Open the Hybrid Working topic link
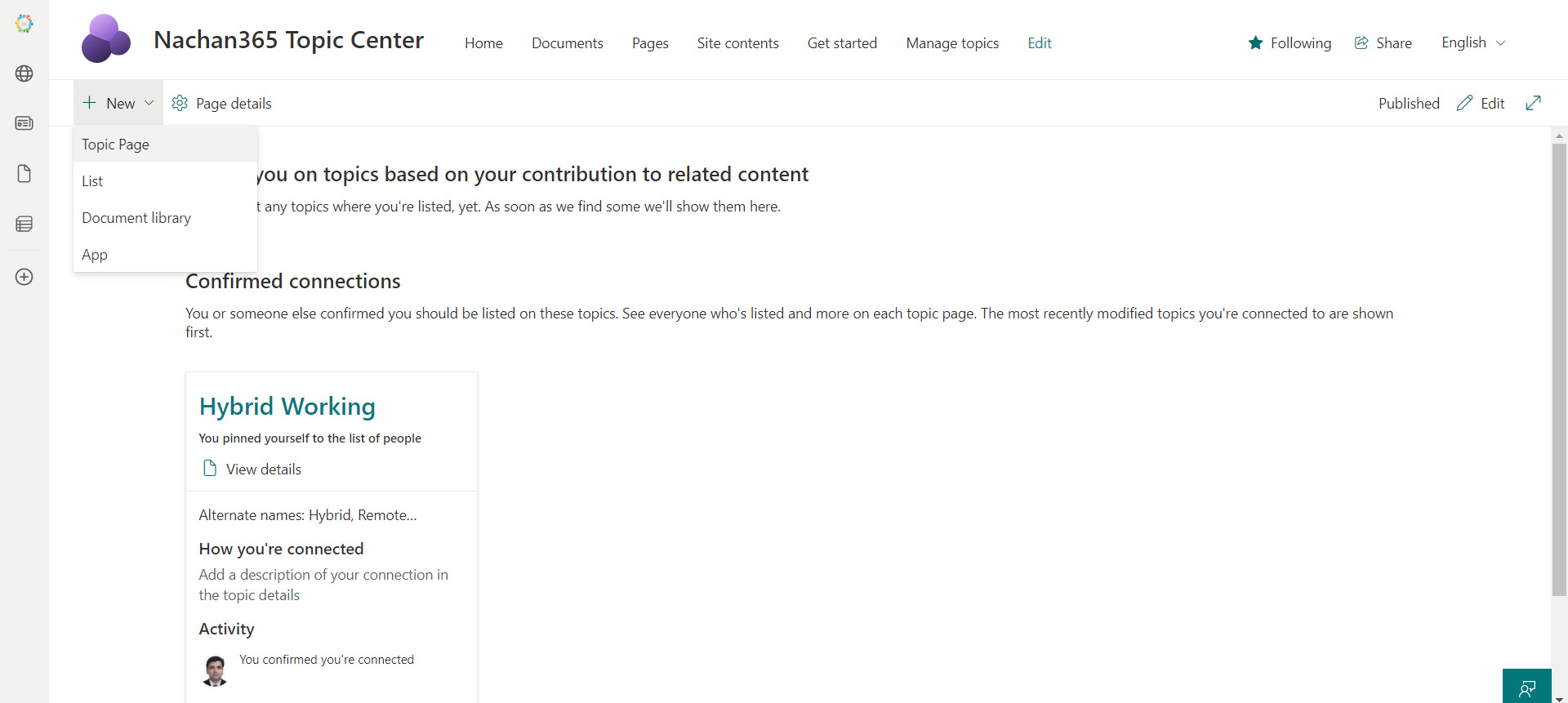Image resolution: width=1568 pixels, height=703 pixels. click(x=287, y=407)
